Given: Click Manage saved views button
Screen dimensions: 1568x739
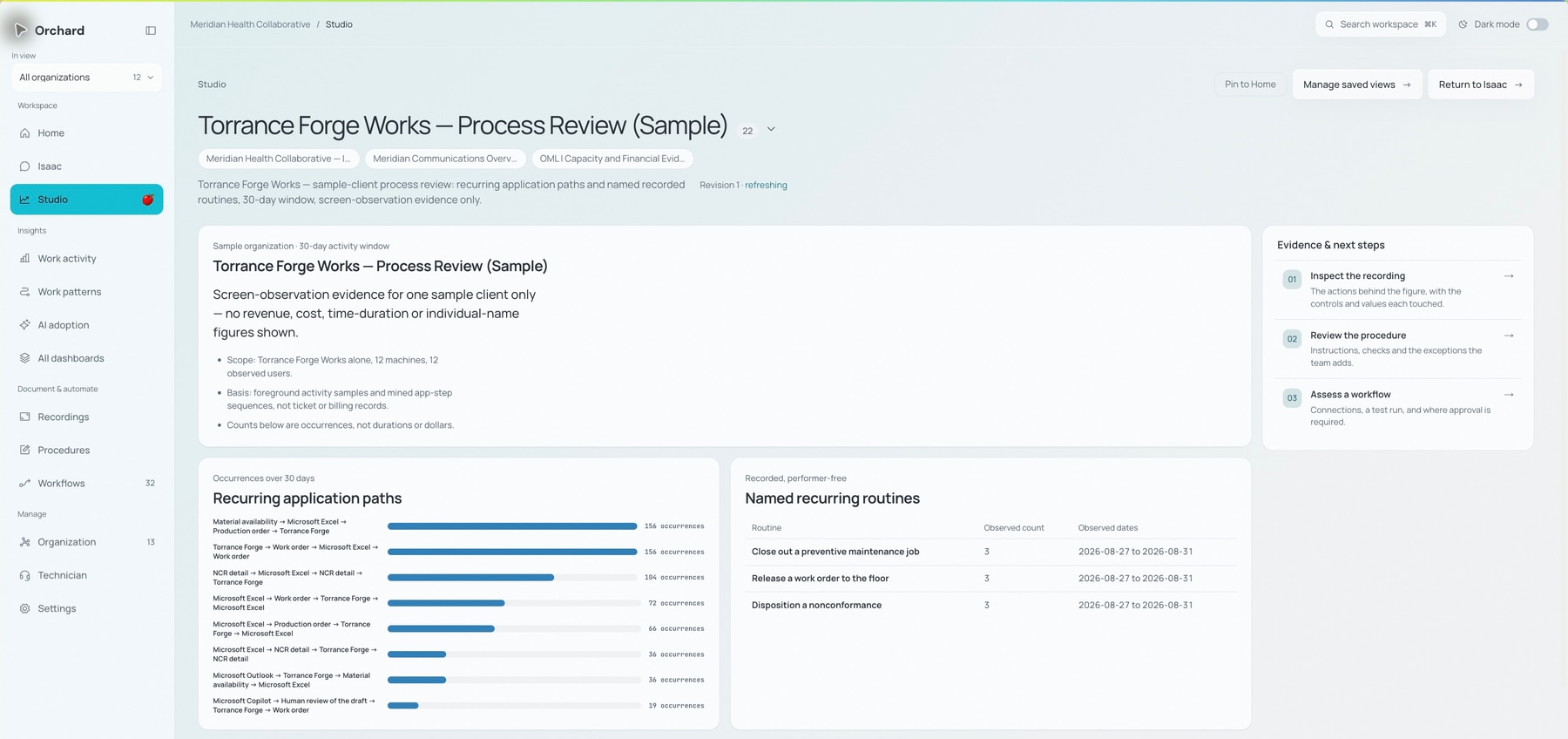Looking at the screenshot, I should [x=1357, y=85].
